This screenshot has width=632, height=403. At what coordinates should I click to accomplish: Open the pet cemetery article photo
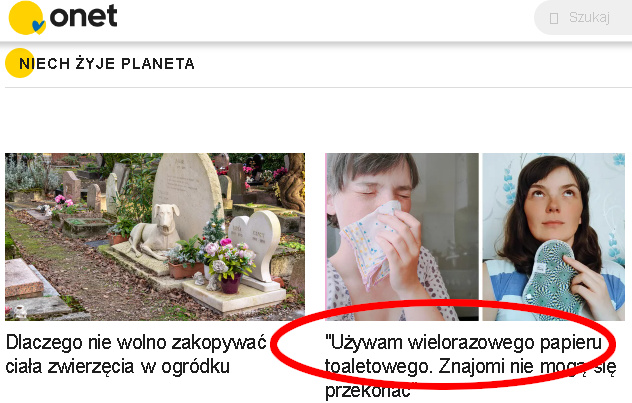tap(155, 237)
